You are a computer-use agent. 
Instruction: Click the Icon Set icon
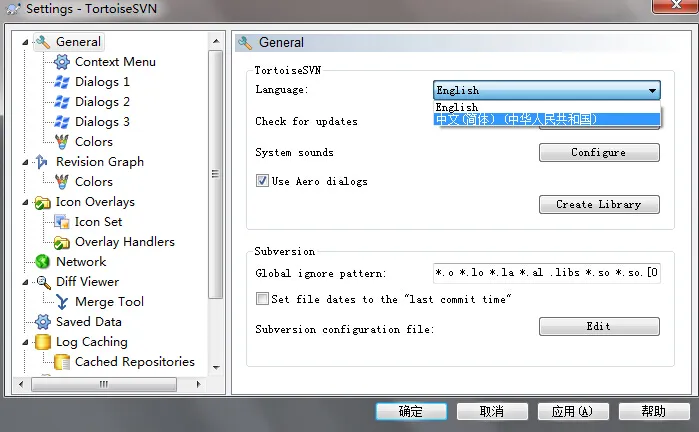62,222
